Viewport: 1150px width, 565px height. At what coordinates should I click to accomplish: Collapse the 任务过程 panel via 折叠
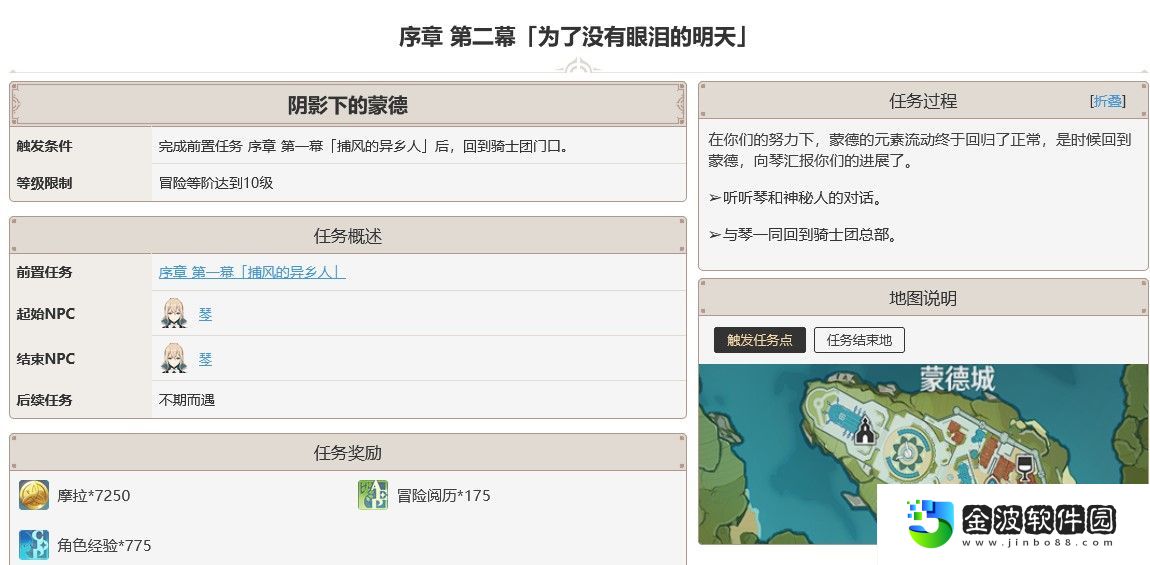pyautogui.click(x=1107, y=101)
